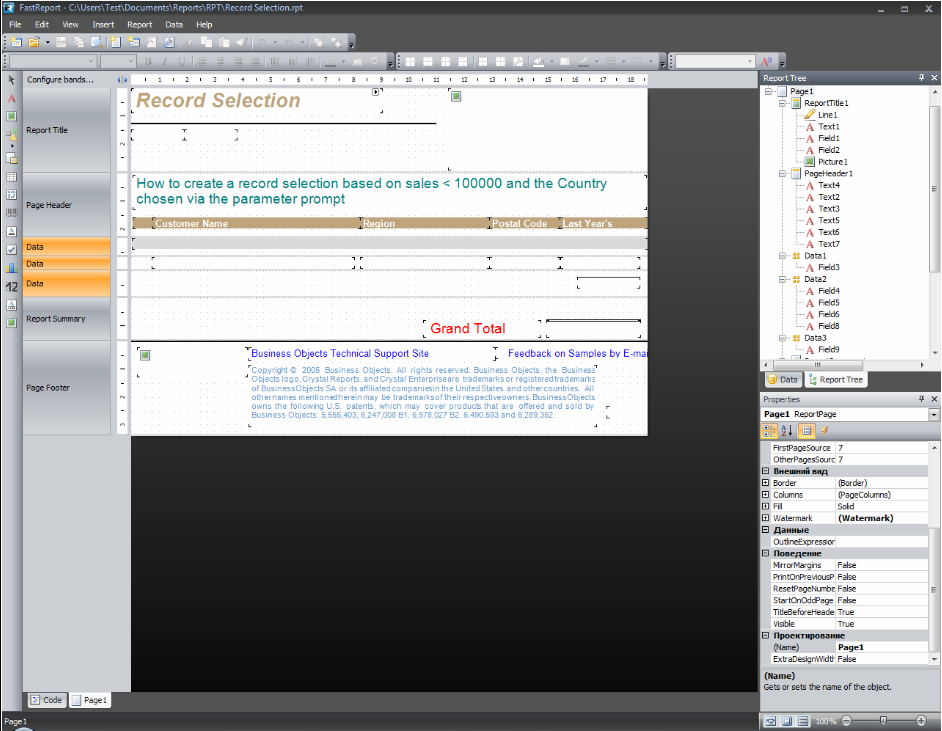Image resolution: width=942 pixels, height=731 pixels.
Task: Click the zoom in plus button
Action: click(x=921, y=721)
